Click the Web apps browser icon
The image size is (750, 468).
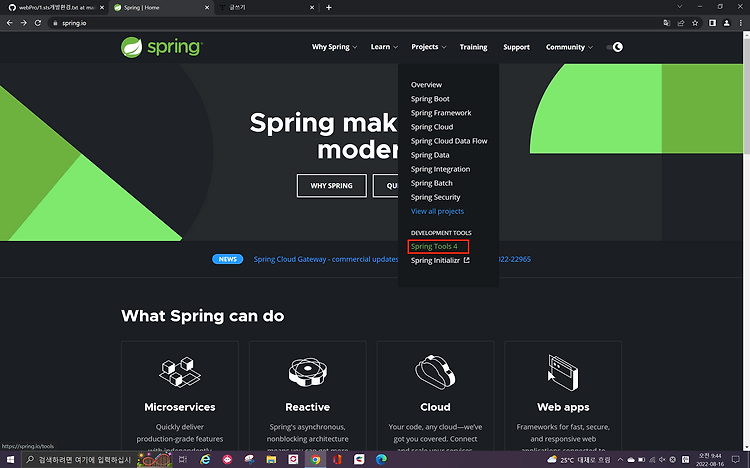[x=563, y=372]
